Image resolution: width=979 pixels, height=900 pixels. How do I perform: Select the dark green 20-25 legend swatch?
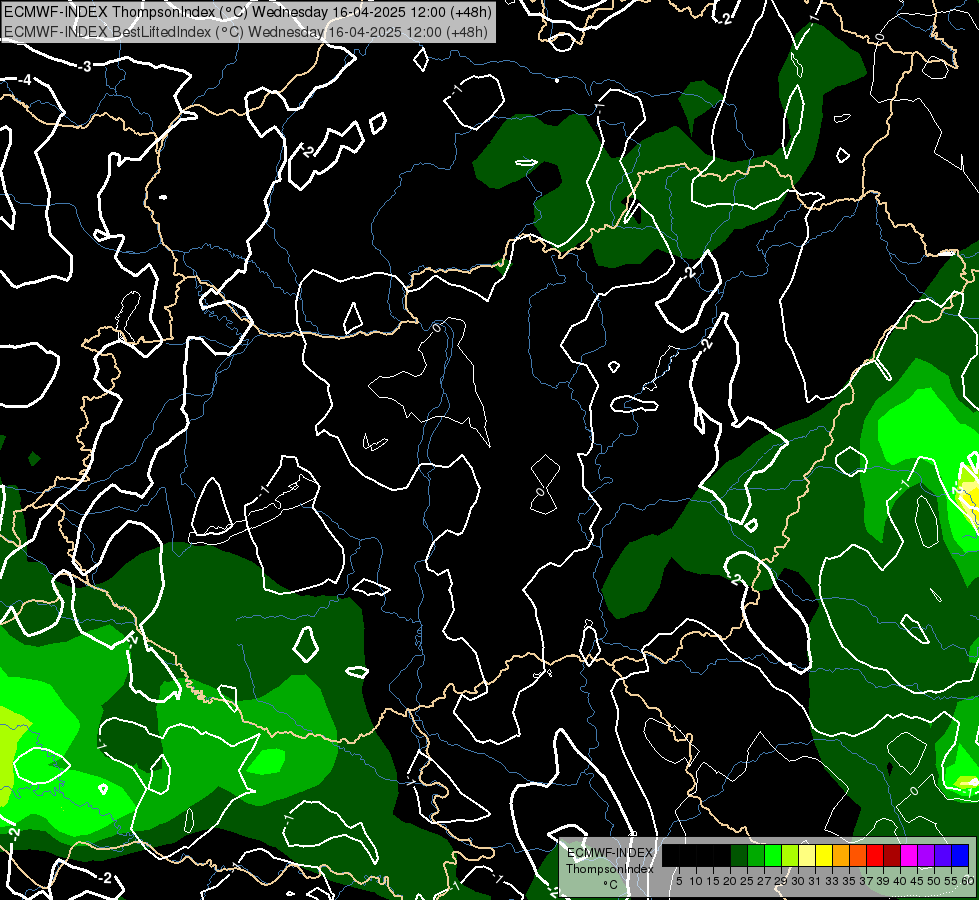739,855
